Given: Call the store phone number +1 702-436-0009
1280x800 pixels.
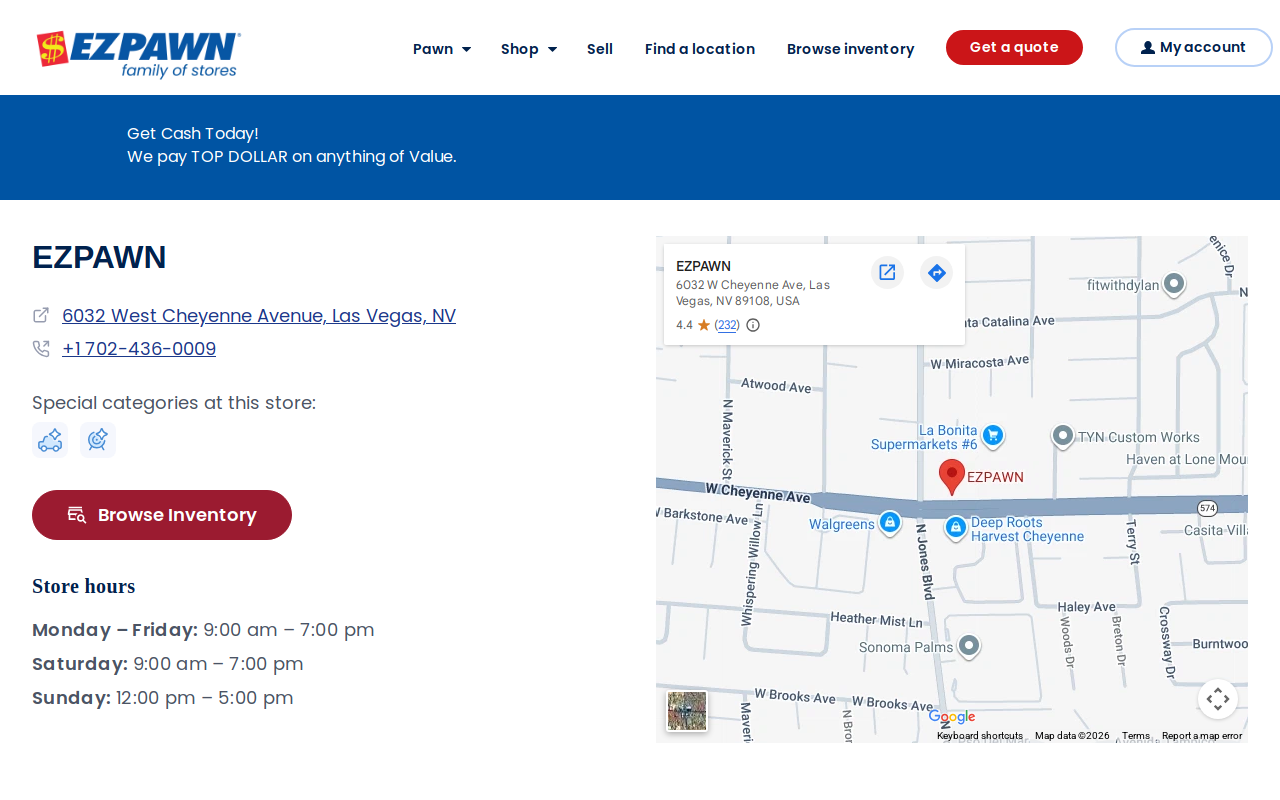Looking at the screenshot, I should coord(139,349).
